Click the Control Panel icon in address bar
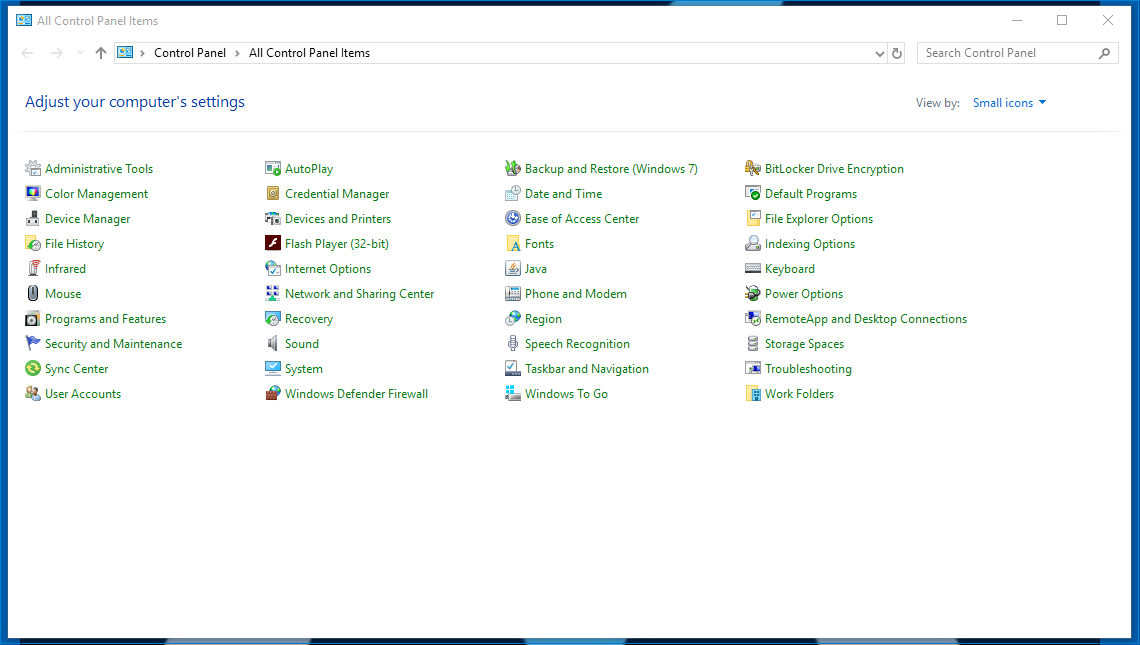This screenshot has width=1140, height=645. [125, 52]
